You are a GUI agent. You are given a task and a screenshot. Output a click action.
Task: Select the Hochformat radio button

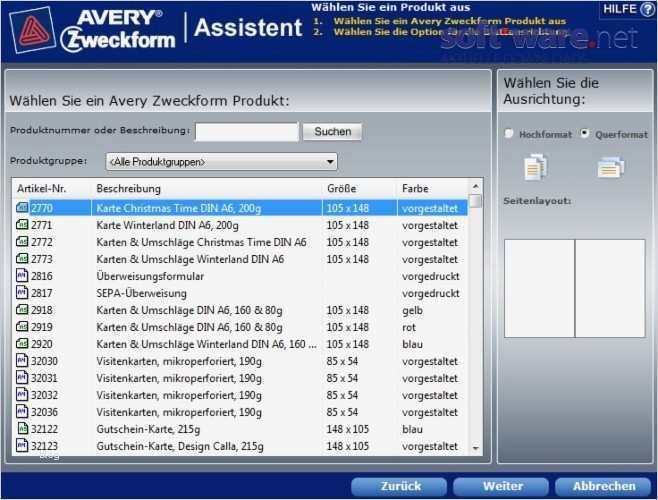pyautogui.click(x=509, y=134)
